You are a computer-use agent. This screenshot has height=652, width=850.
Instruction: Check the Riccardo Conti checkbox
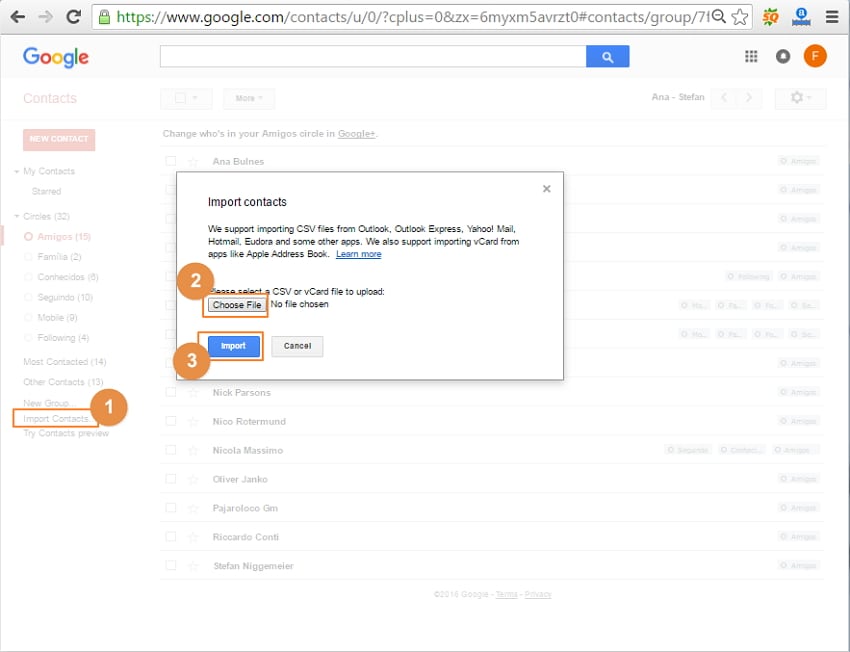171,537
